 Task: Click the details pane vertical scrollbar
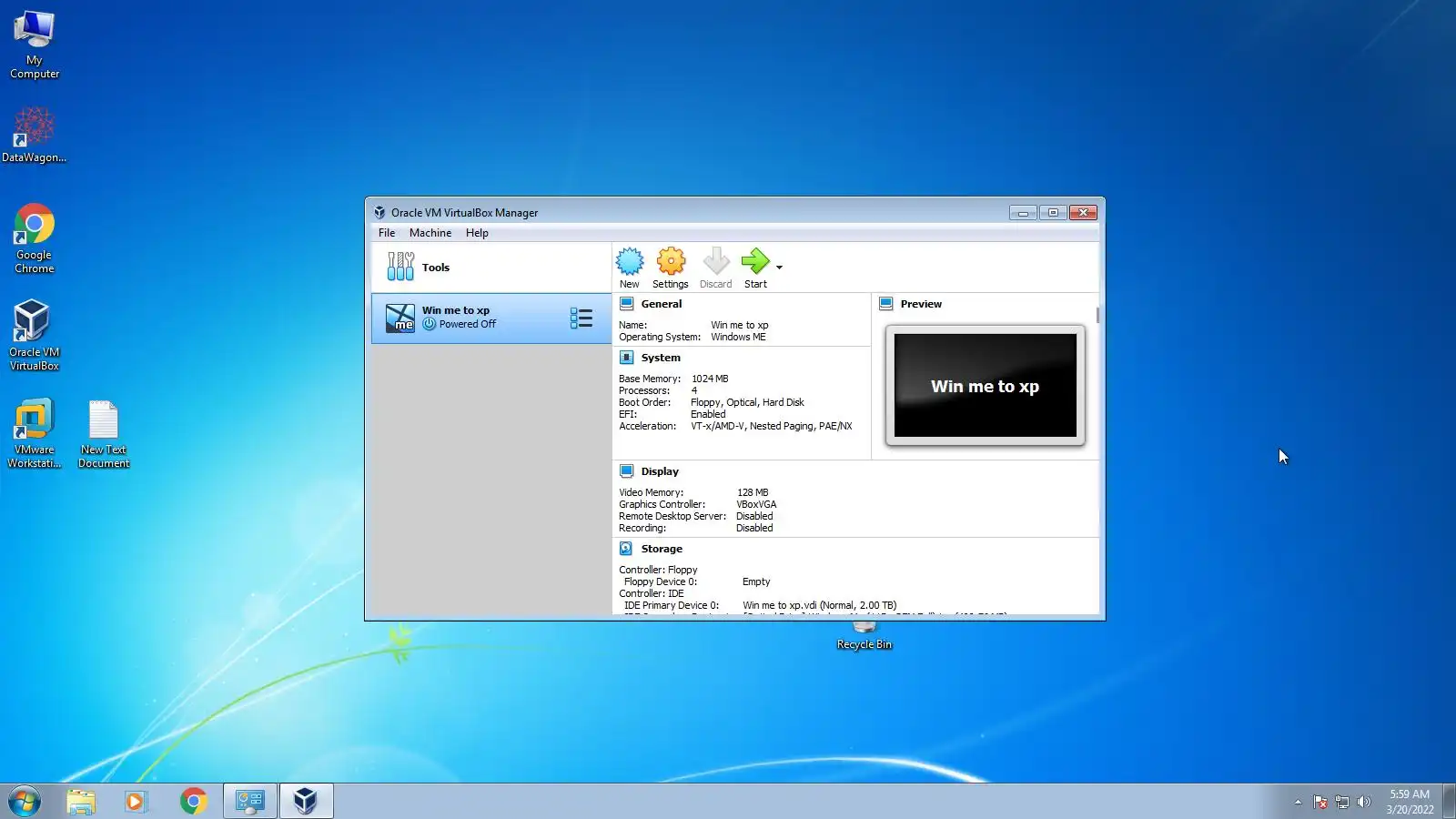click(x=1097, y=316)
